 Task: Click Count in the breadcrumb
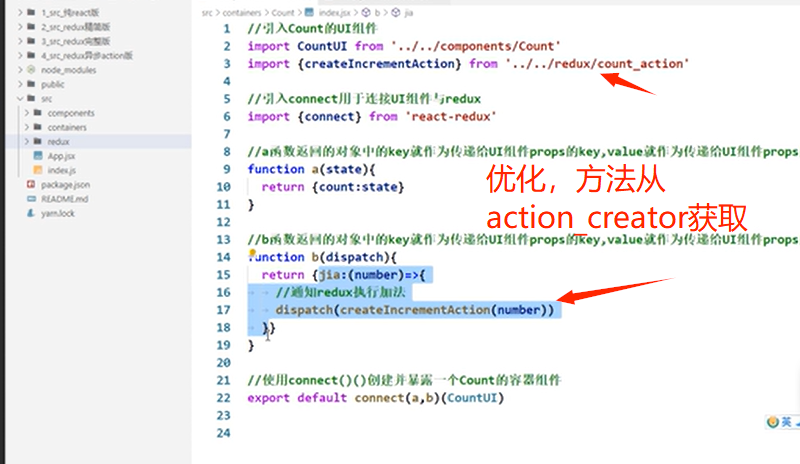pos(283,13)
